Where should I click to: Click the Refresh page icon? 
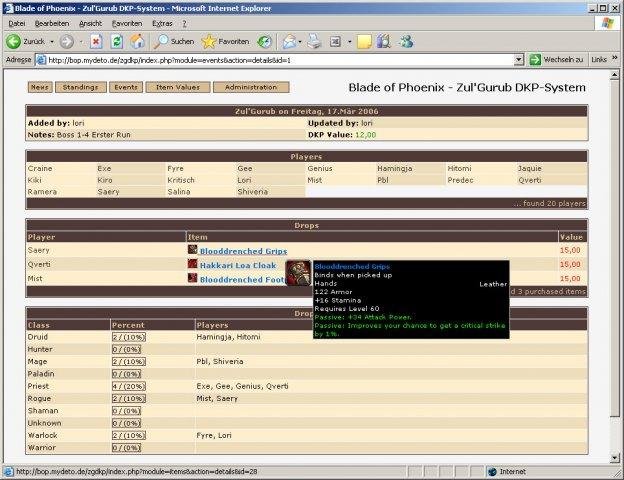click(x=116, y=42)
